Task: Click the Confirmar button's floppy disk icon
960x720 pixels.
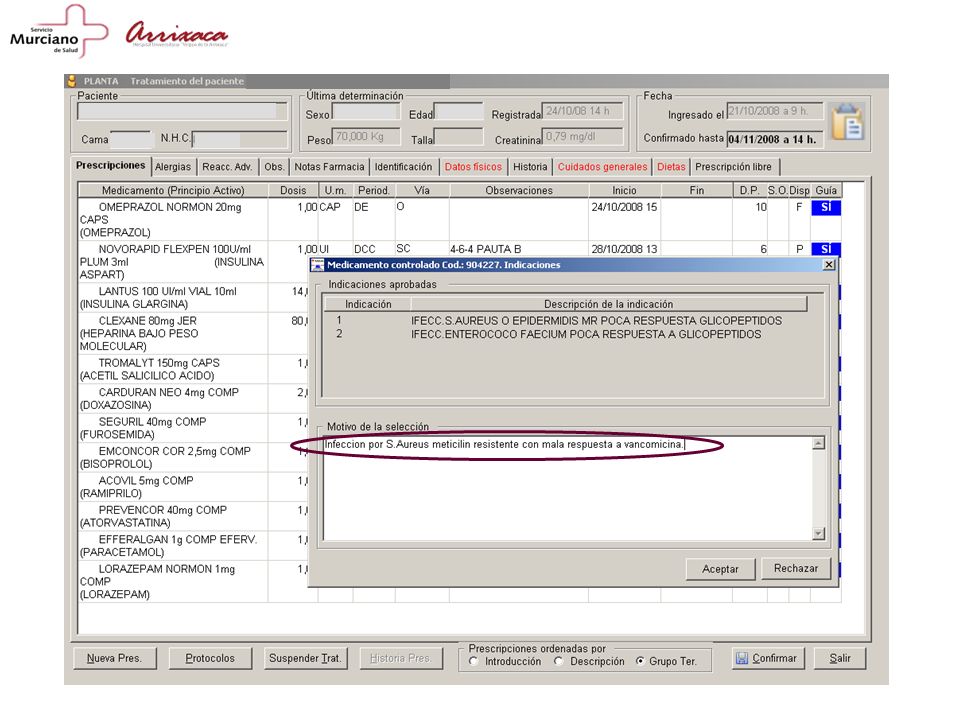Action: pyautogui.click(x=742, y=658)
